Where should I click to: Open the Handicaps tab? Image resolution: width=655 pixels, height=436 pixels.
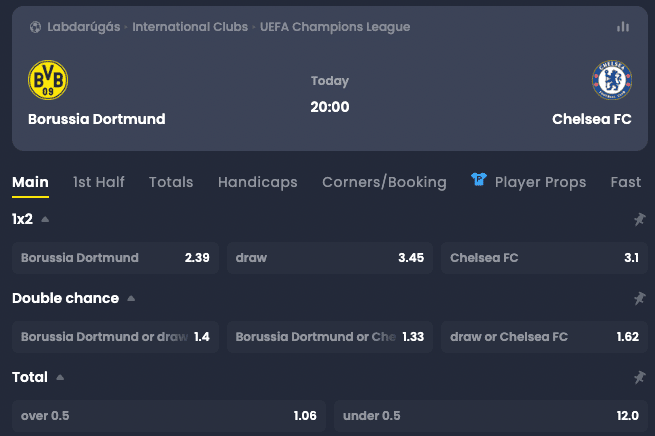tap(257, 182)
